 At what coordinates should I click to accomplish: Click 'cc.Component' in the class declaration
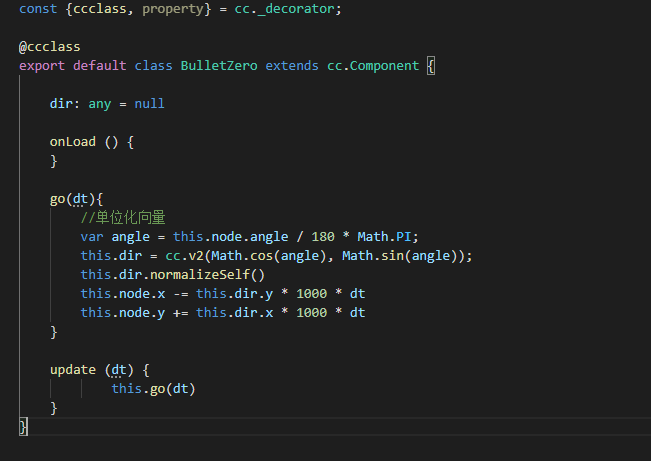click(373, 66)
